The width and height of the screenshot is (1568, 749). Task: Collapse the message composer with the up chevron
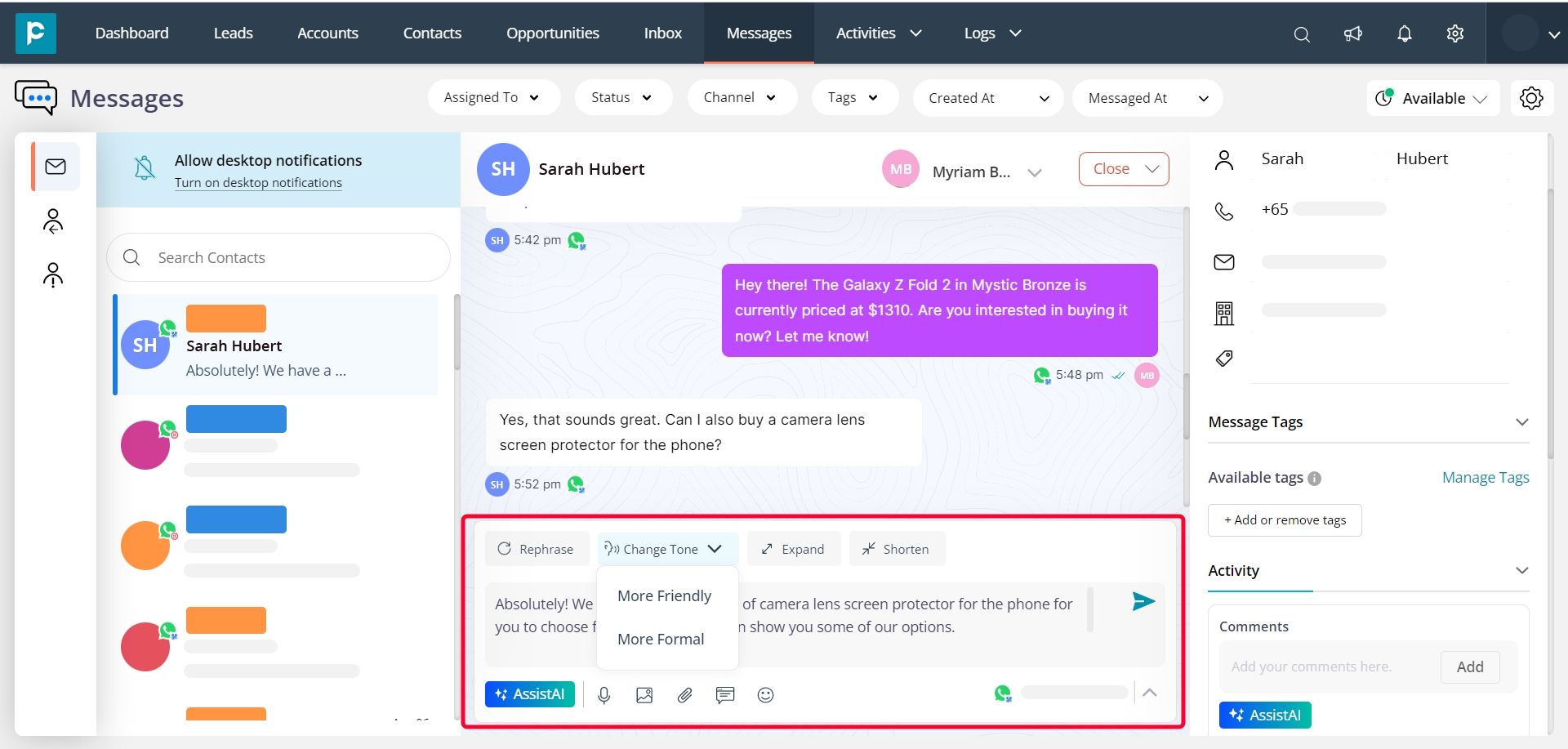click(1149, 693)
